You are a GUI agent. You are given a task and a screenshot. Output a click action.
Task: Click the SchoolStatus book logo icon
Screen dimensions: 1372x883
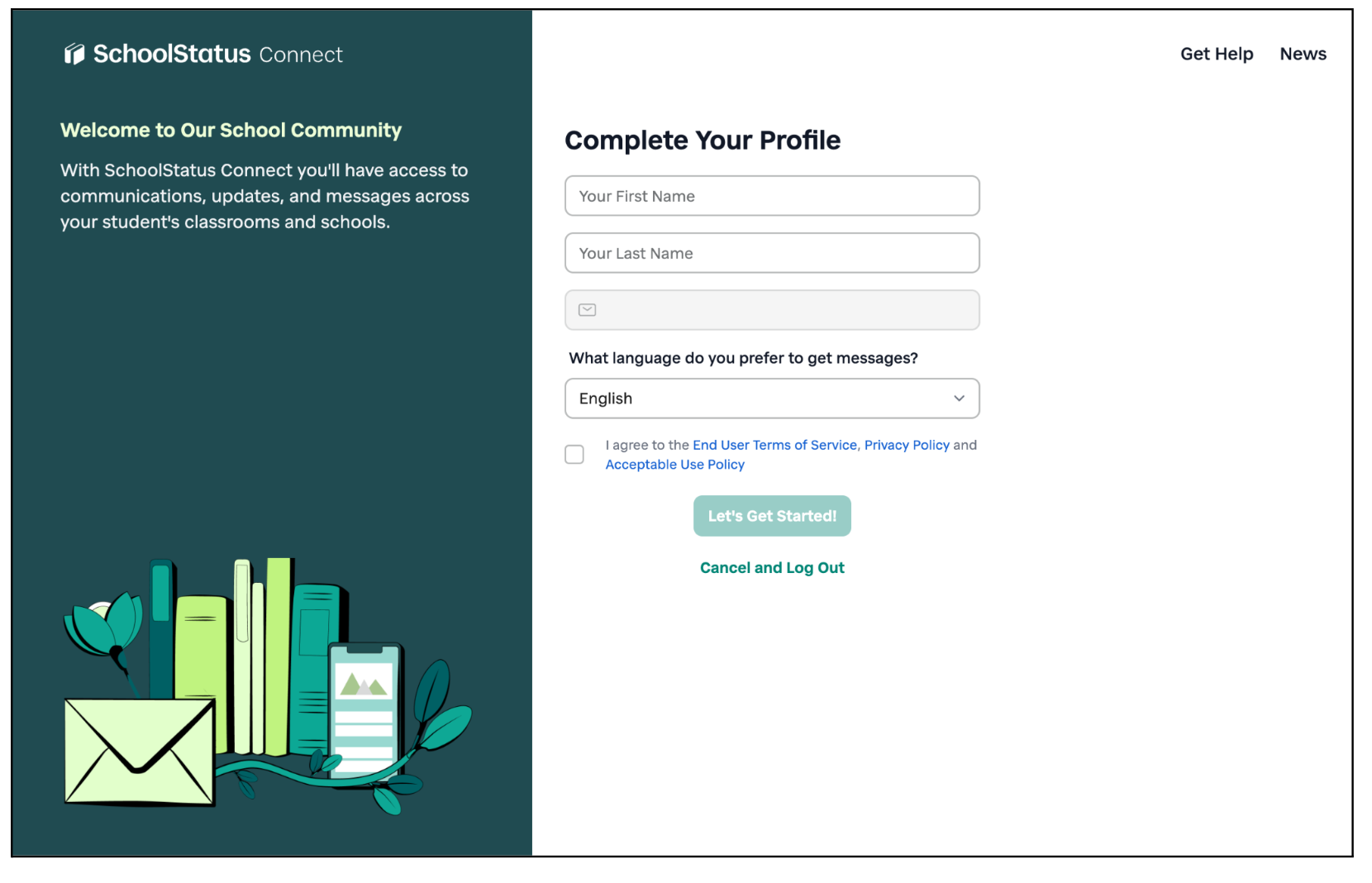click(x=74, y=55)
